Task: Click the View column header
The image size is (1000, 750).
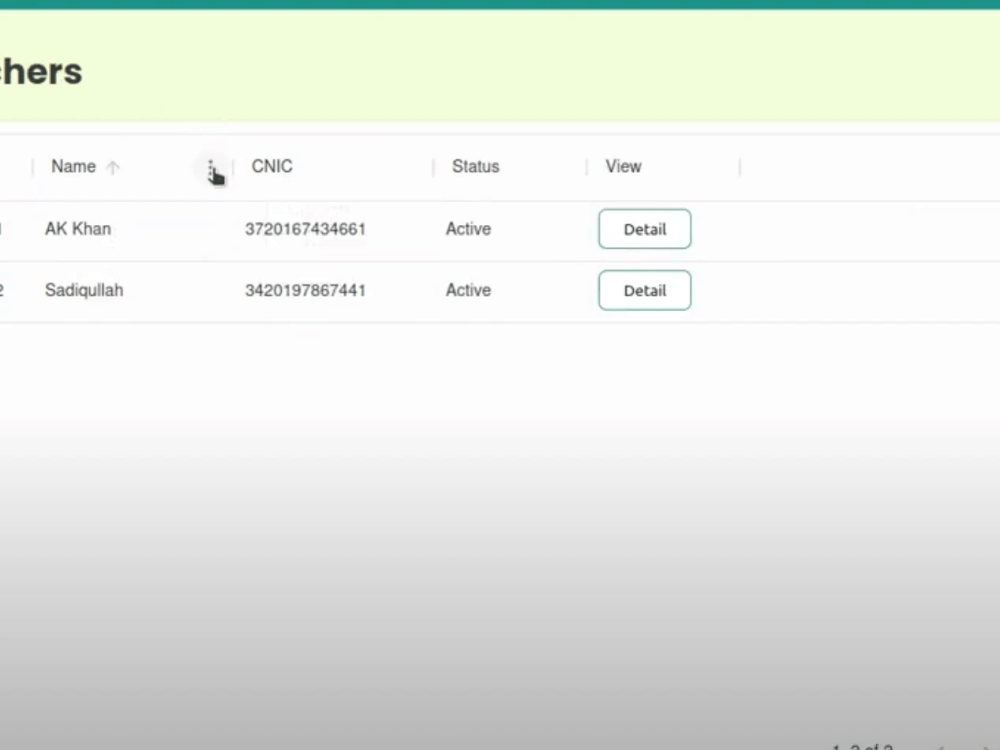Action: 623,166
